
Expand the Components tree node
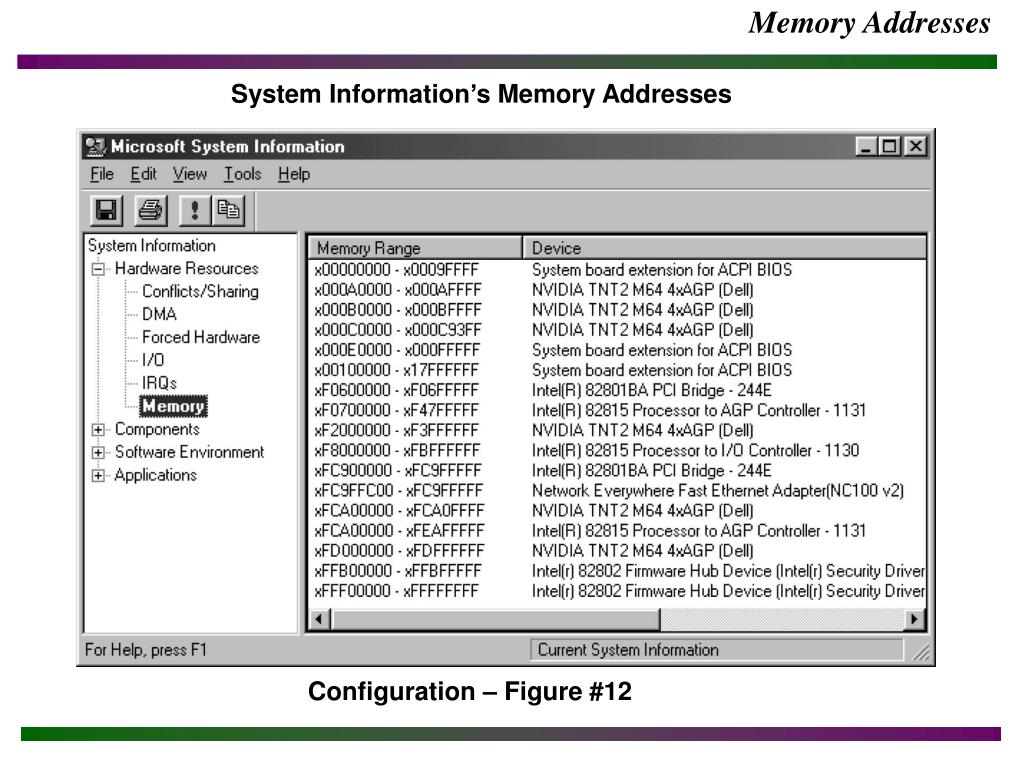98,430
